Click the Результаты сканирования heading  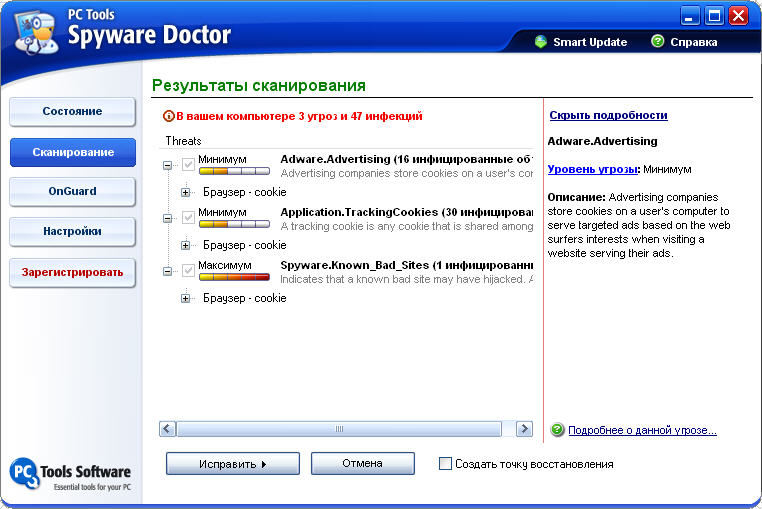[x=259, y=86]
